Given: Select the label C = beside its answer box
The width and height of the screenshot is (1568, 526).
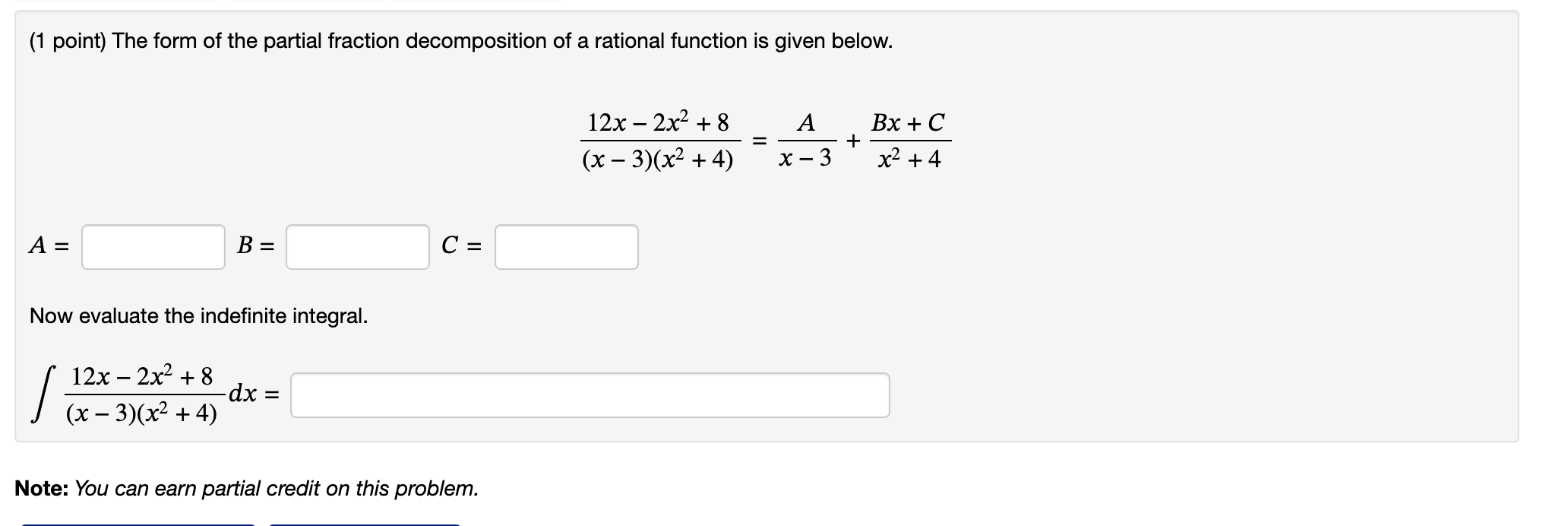Looking at the screenshot, I should (x=461, y=244).
